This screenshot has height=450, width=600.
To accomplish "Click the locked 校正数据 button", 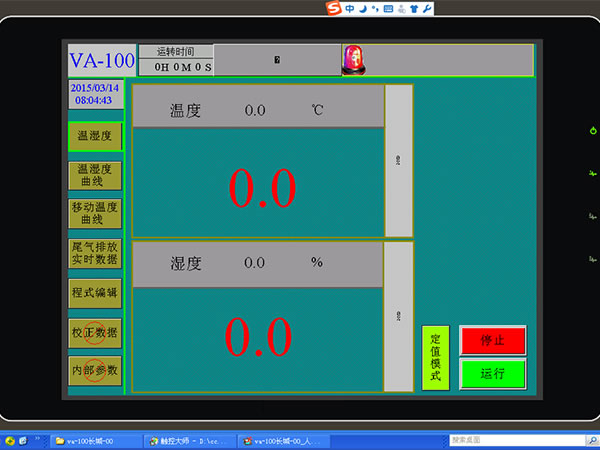I will click(95, 333).
